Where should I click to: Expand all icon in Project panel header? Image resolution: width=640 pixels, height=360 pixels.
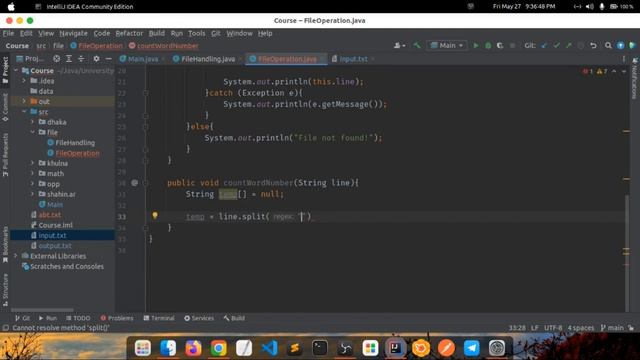tap(69, 59)
